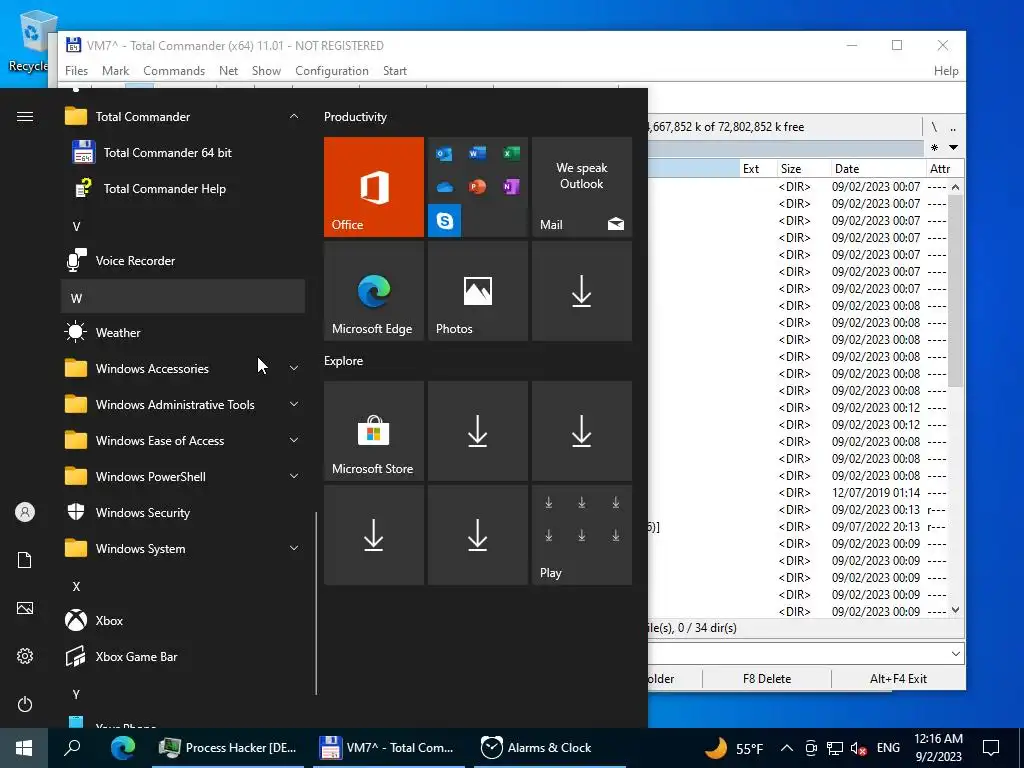Open Edge from the taskbar
The width and height of the screenshot is (1024, 768).
pos(122,748)
